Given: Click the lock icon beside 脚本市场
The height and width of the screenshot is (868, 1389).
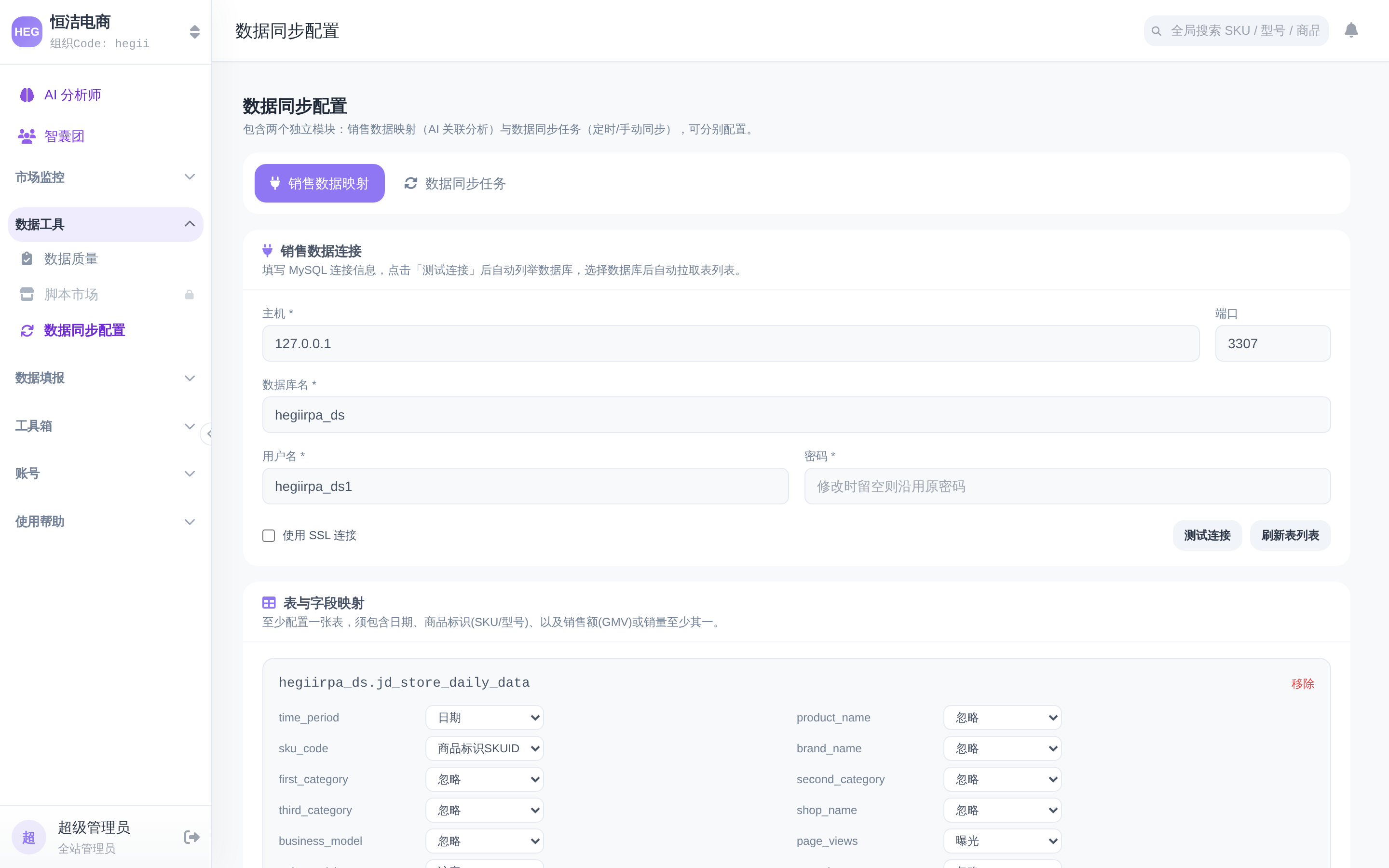Looking at the screenshot, I should [x=190, y=295].
